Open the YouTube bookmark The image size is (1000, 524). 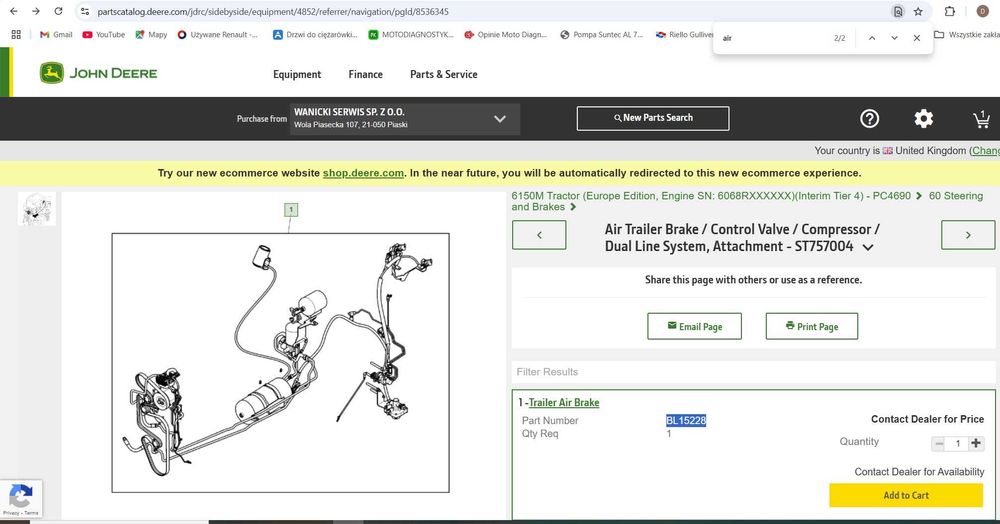[103, 34]
